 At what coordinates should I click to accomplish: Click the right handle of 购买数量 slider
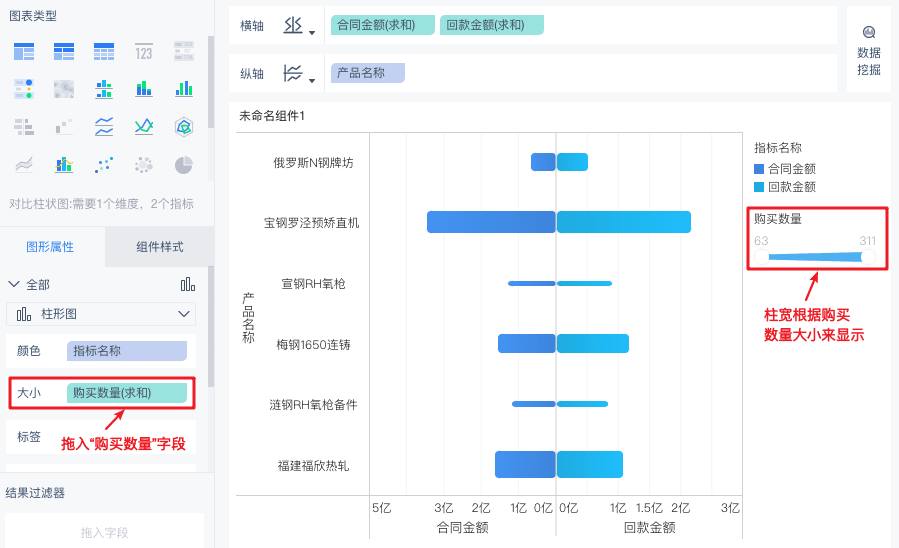tap(868, 256)
